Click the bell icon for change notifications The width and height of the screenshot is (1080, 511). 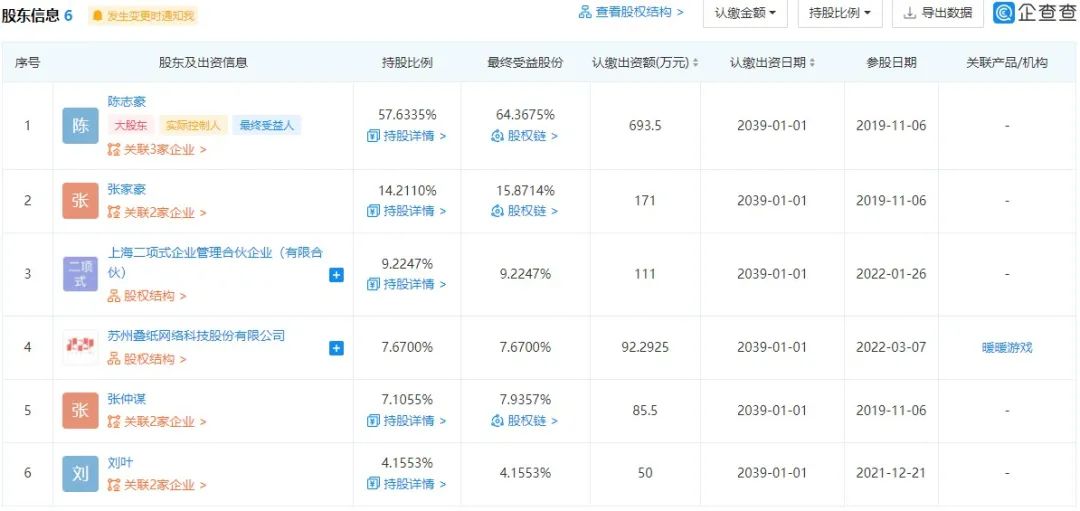[98, 15]
